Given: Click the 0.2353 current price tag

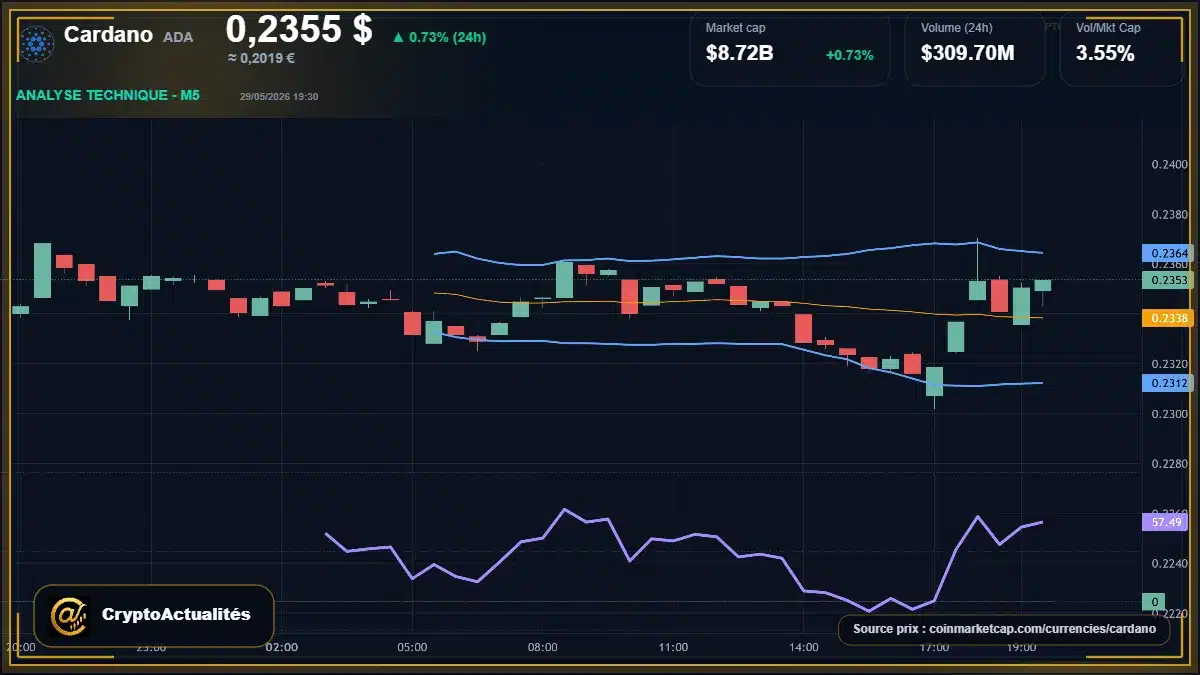Looking at the screenshot, I should 1167,280.
